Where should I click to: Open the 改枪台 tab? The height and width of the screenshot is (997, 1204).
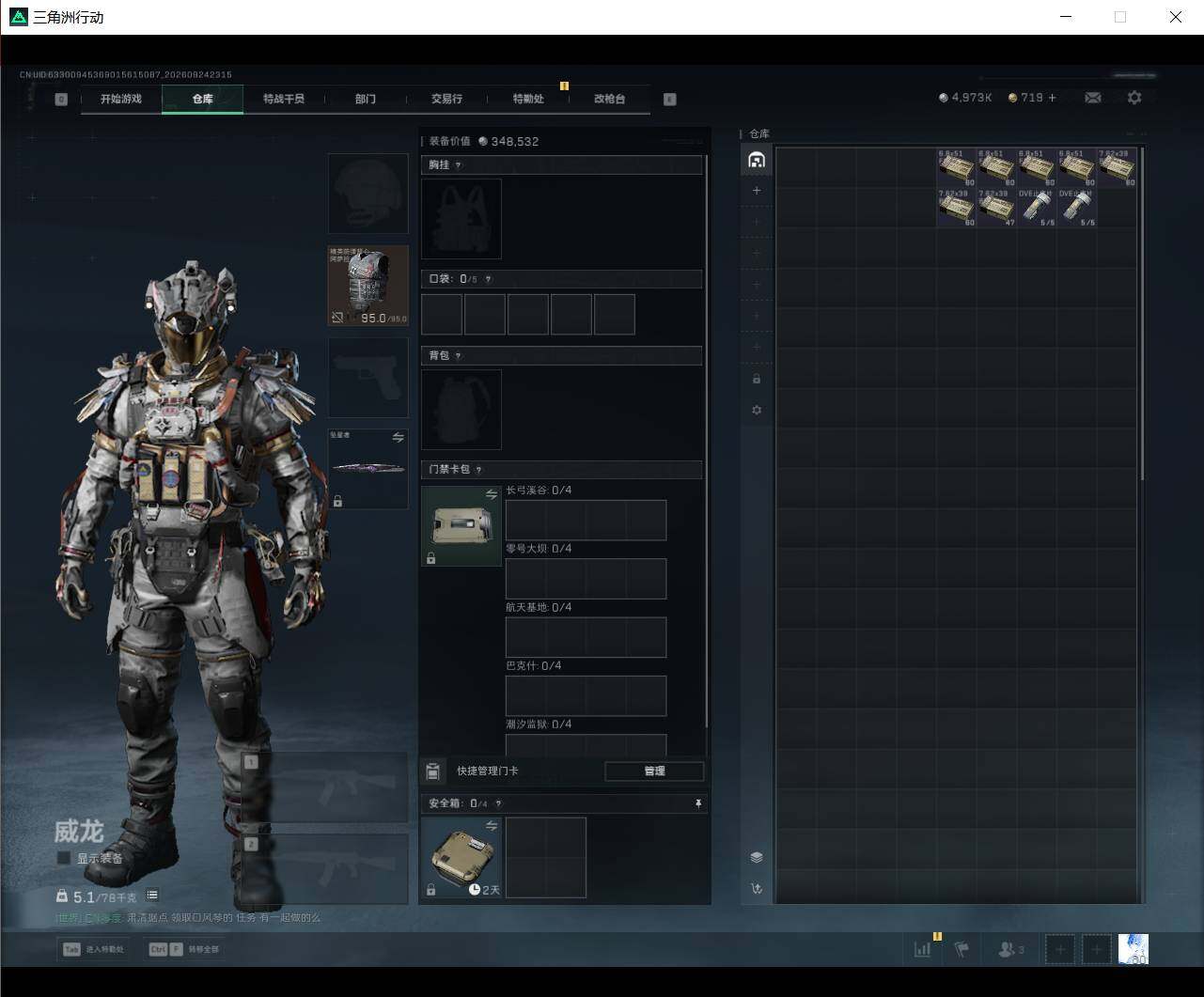(x=609, y=99)
